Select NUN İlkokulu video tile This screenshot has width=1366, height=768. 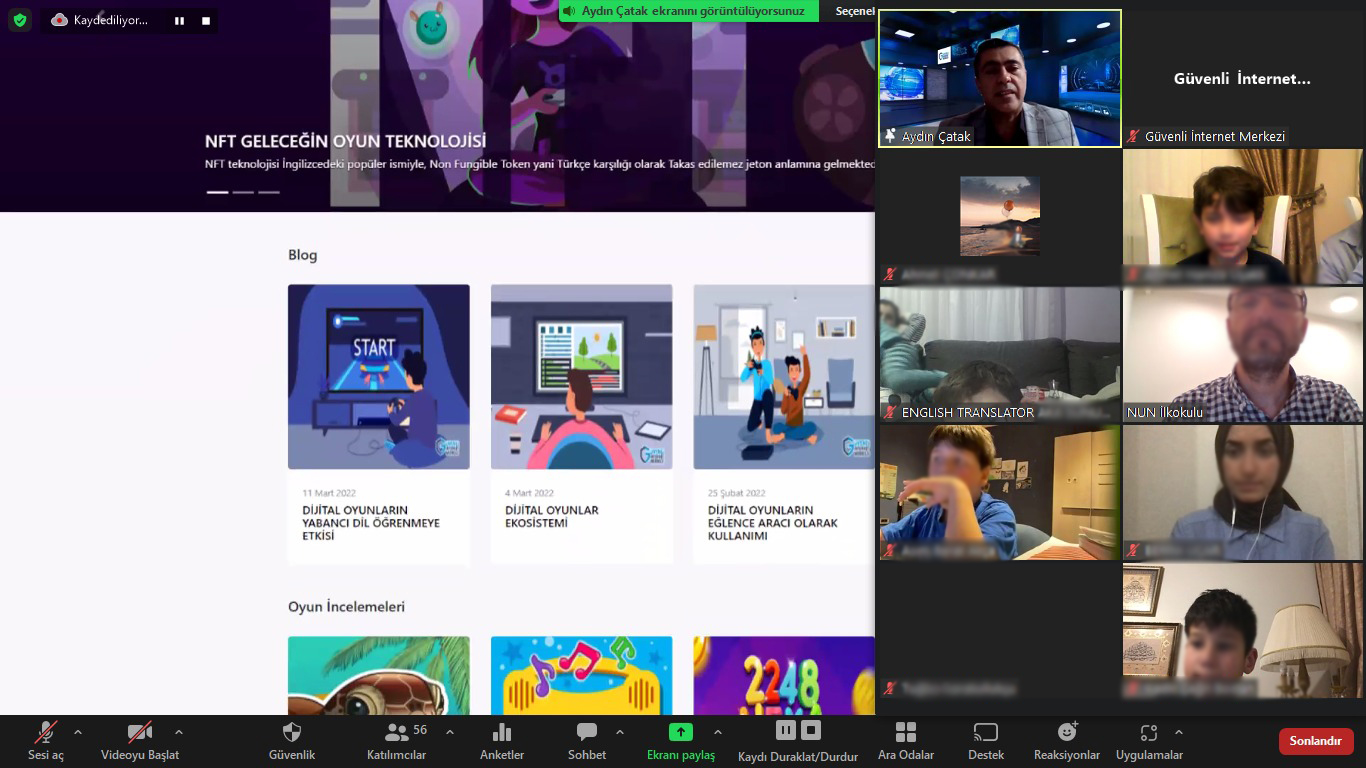[x=1243, y=354]
